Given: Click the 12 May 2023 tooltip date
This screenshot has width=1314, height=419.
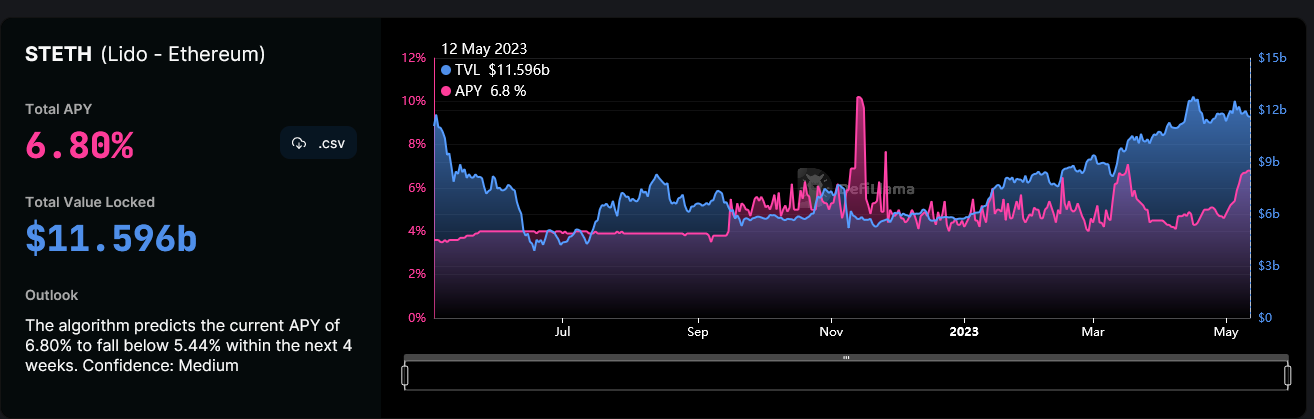Looking at the screenshot, I should [x=484, y=48].
